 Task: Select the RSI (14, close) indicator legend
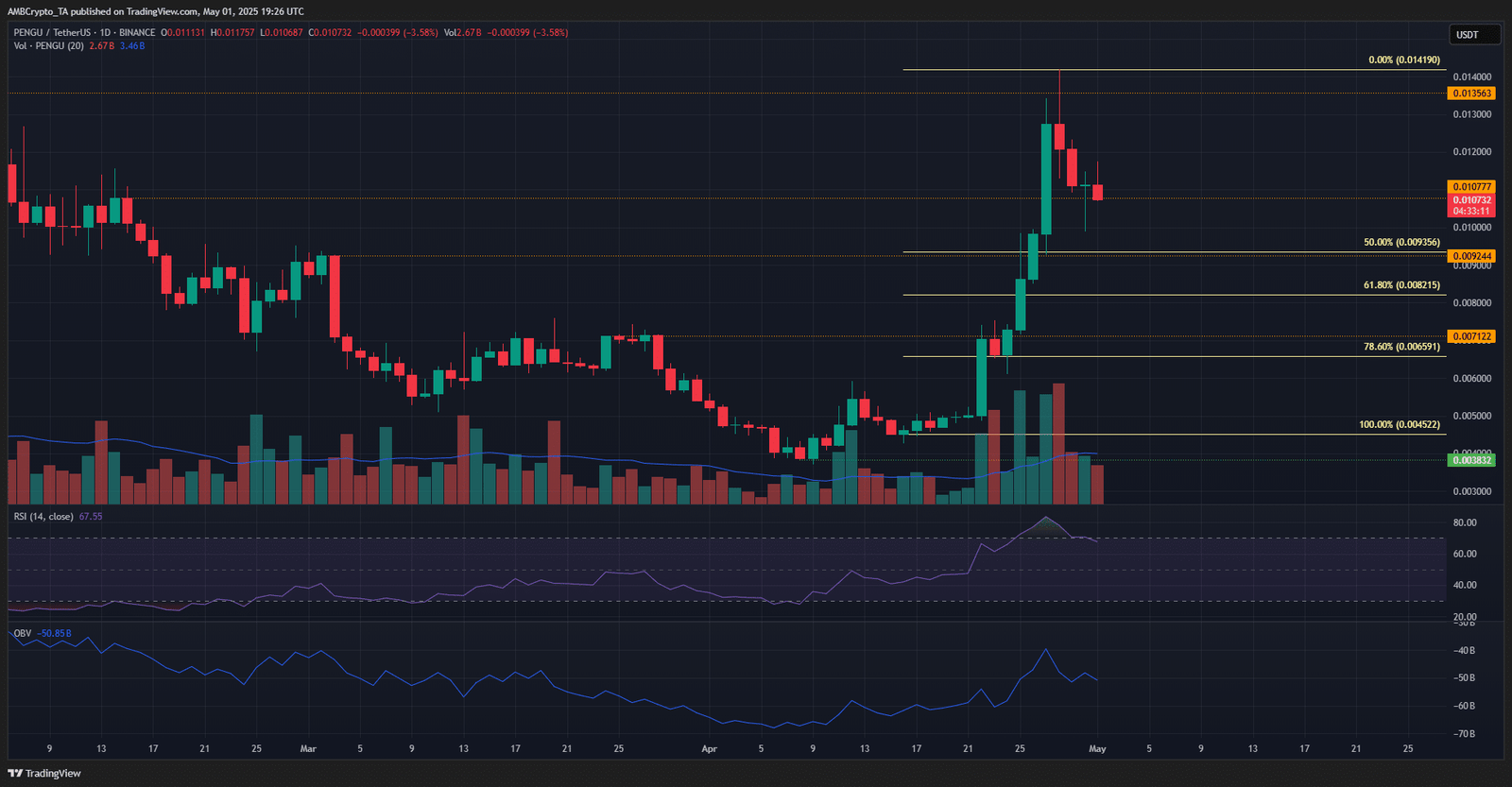pos(43,517)
